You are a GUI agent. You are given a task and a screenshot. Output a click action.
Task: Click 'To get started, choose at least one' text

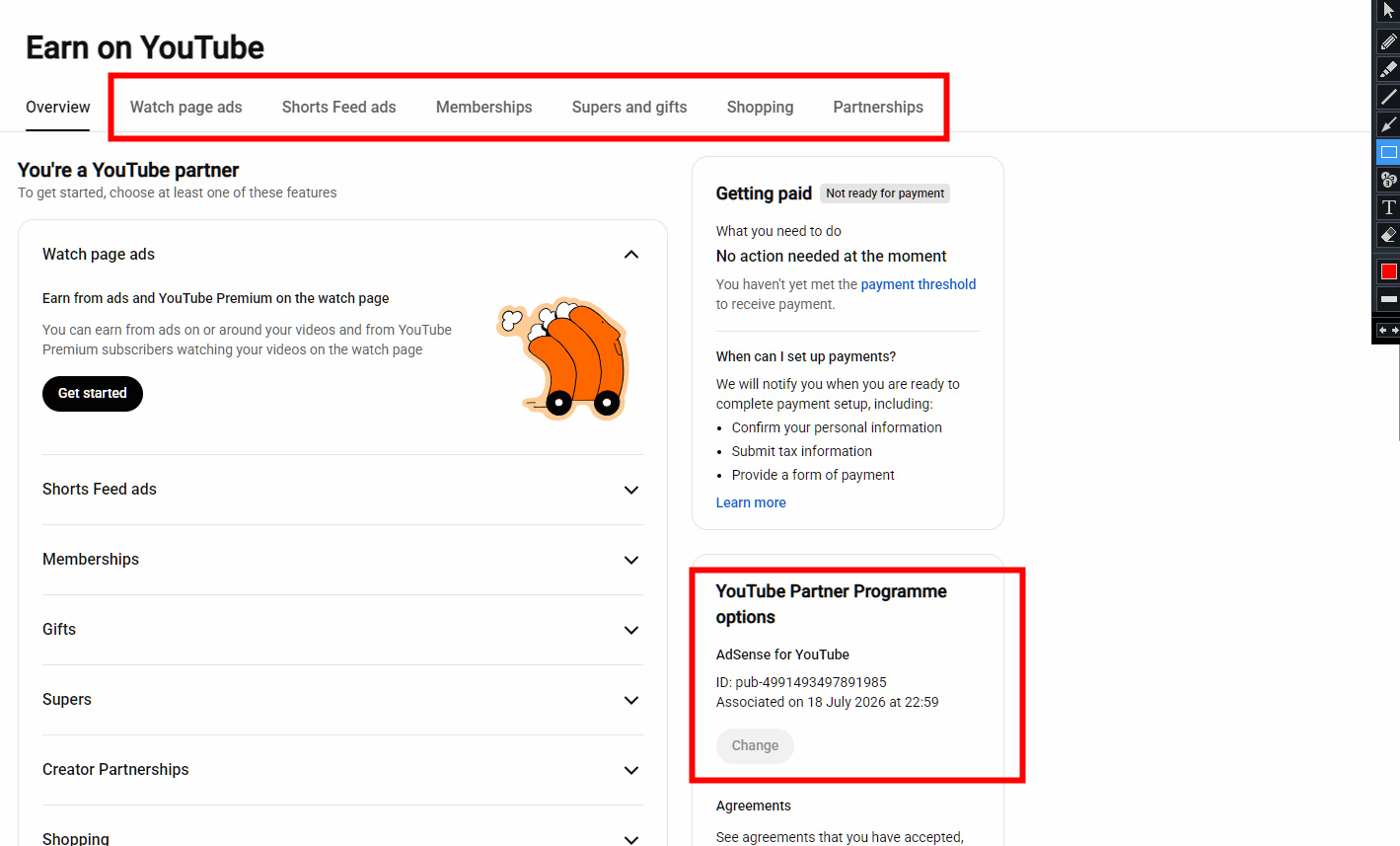tap(178, 192)
